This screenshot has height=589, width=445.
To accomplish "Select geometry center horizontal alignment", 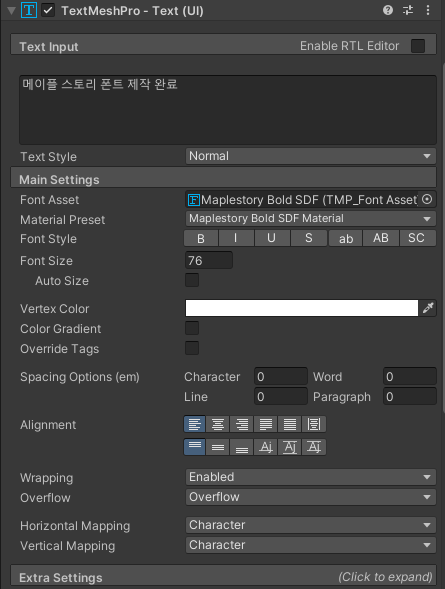I will click(314, 424).
